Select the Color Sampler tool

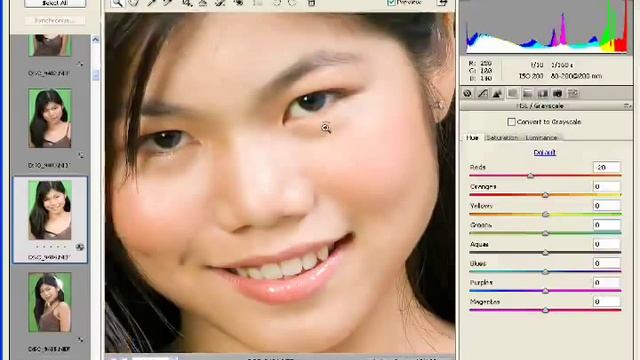click(168, 3)
